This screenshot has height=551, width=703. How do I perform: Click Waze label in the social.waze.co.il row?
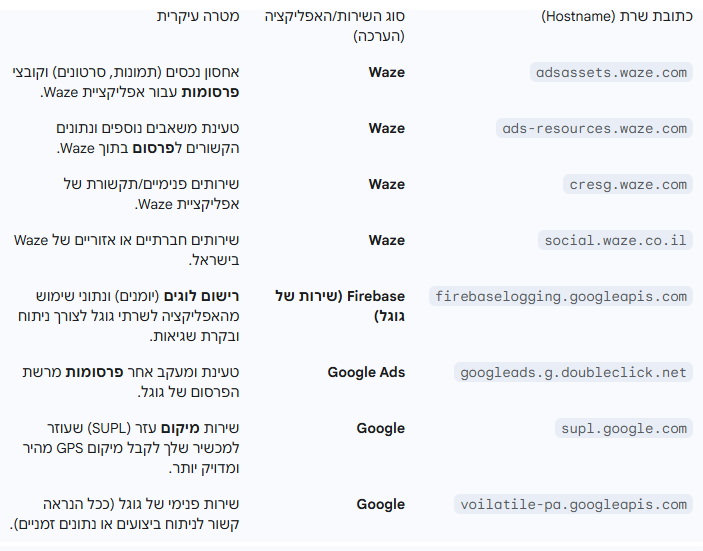click(386, 240)
